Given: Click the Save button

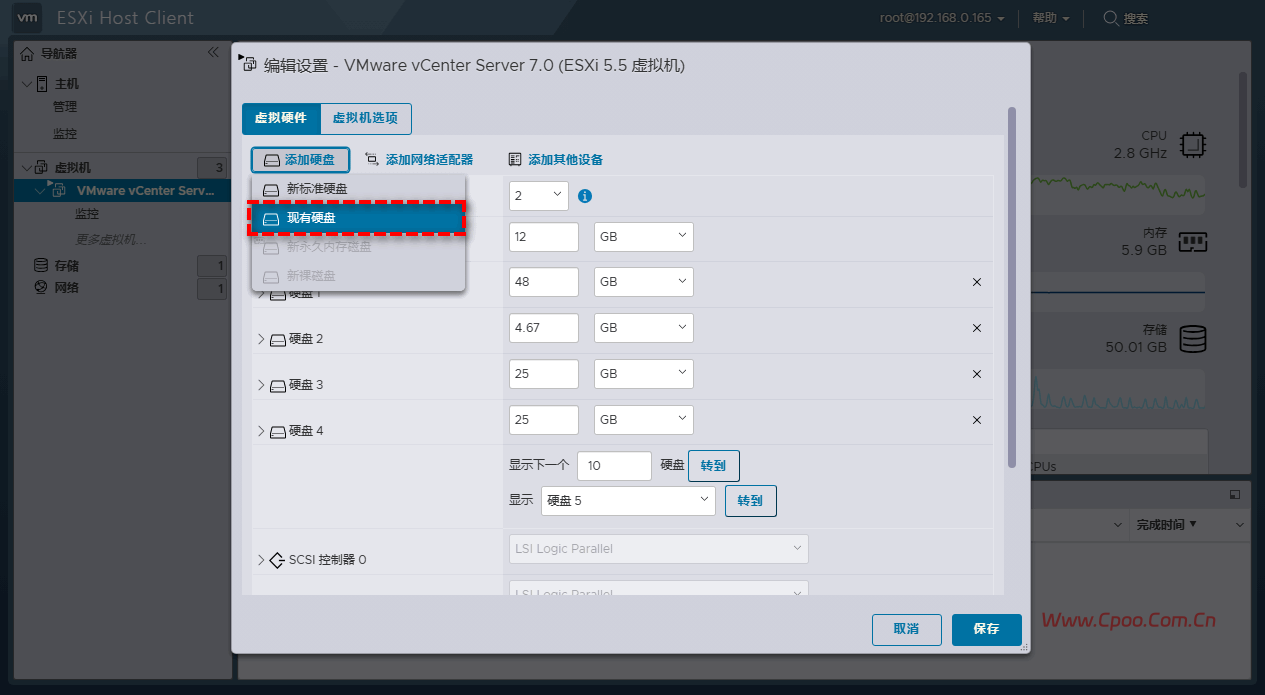Looking at the screenshot, I should [x=987, y=629].
